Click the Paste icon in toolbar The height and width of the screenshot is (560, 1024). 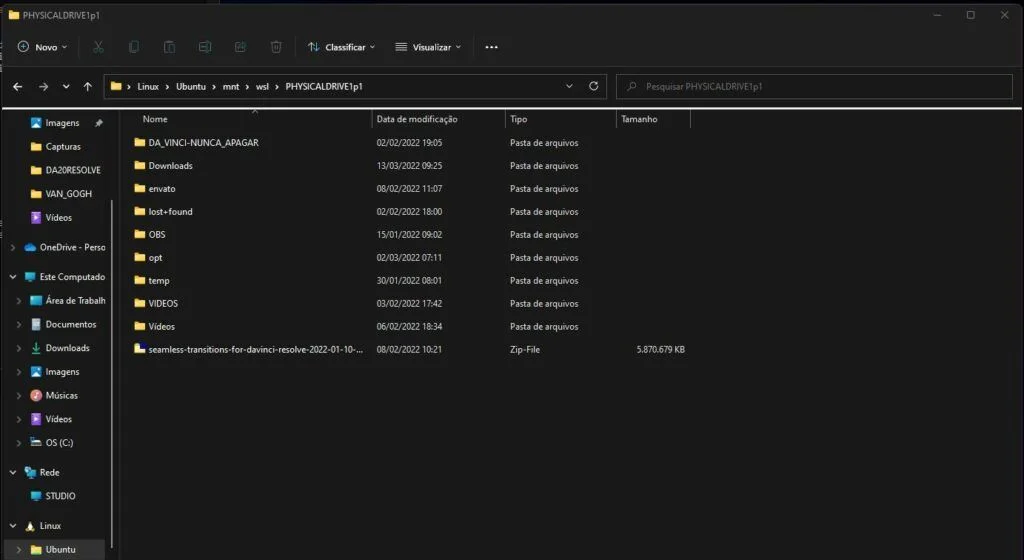point(169,47)
